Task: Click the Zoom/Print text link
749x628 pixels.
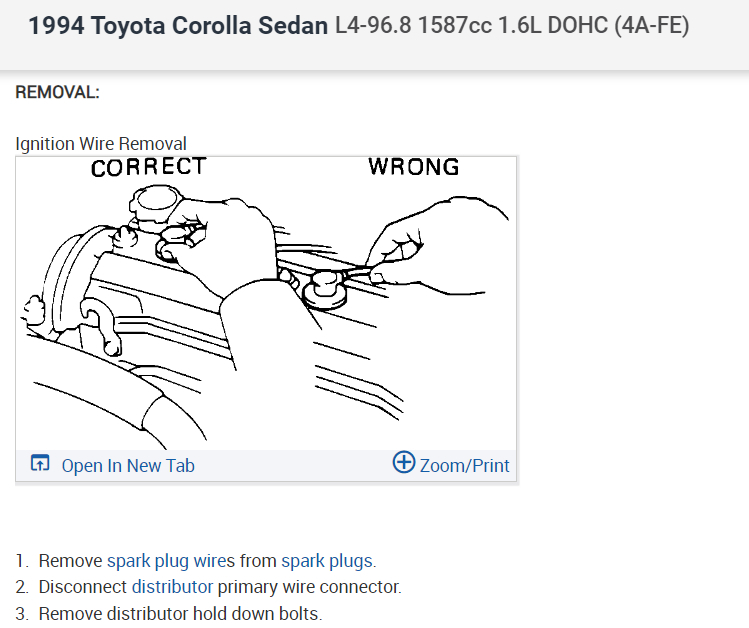Action: (465, 465)
